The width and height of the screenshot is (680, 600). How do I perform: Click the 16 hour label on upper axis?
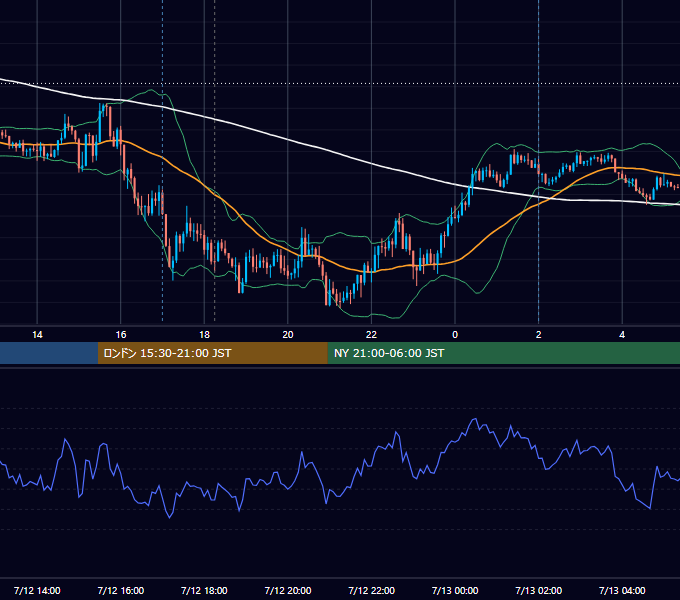point(121,335)
